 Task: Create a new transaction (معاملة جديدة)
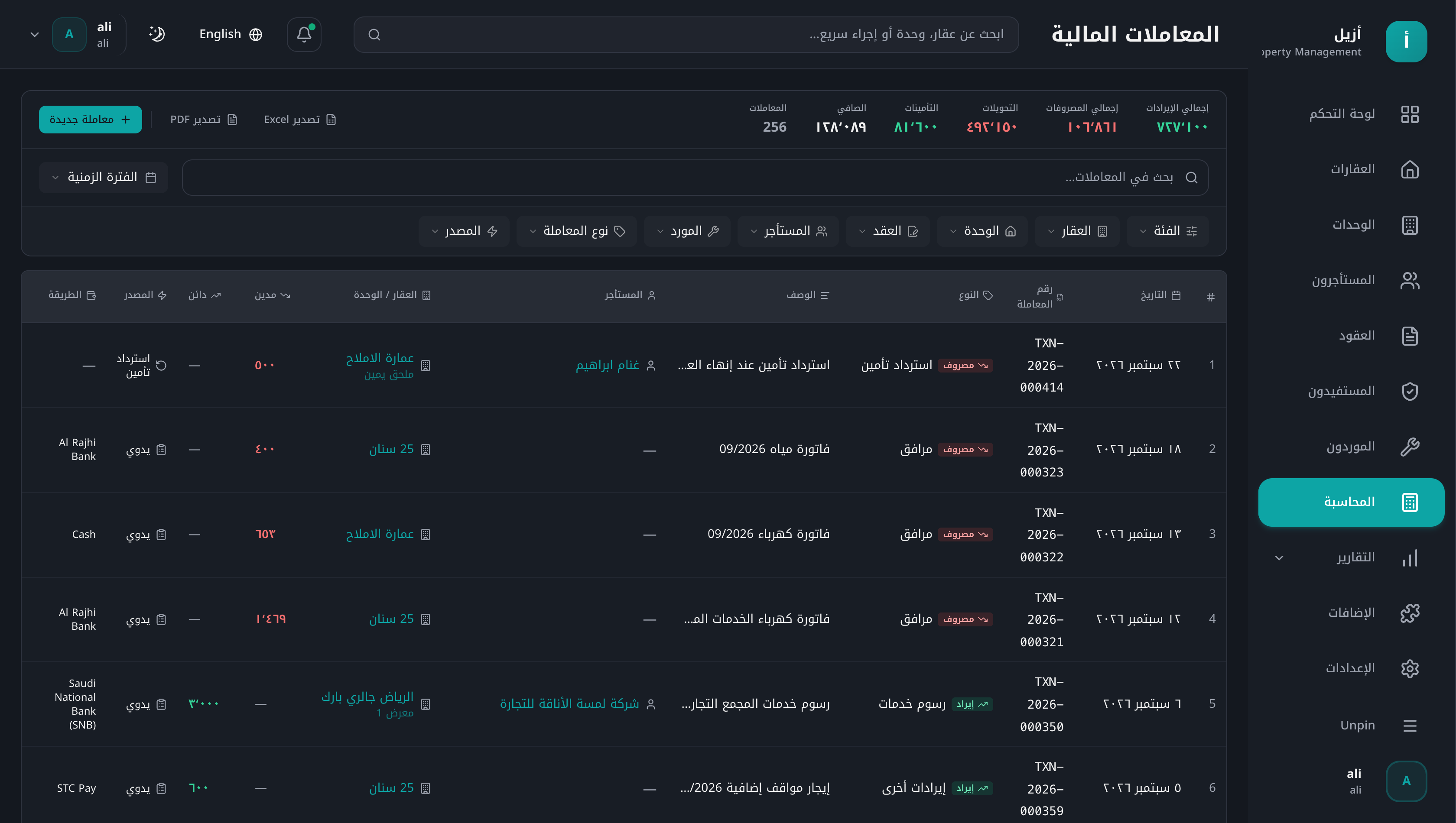tap(91, 119)
